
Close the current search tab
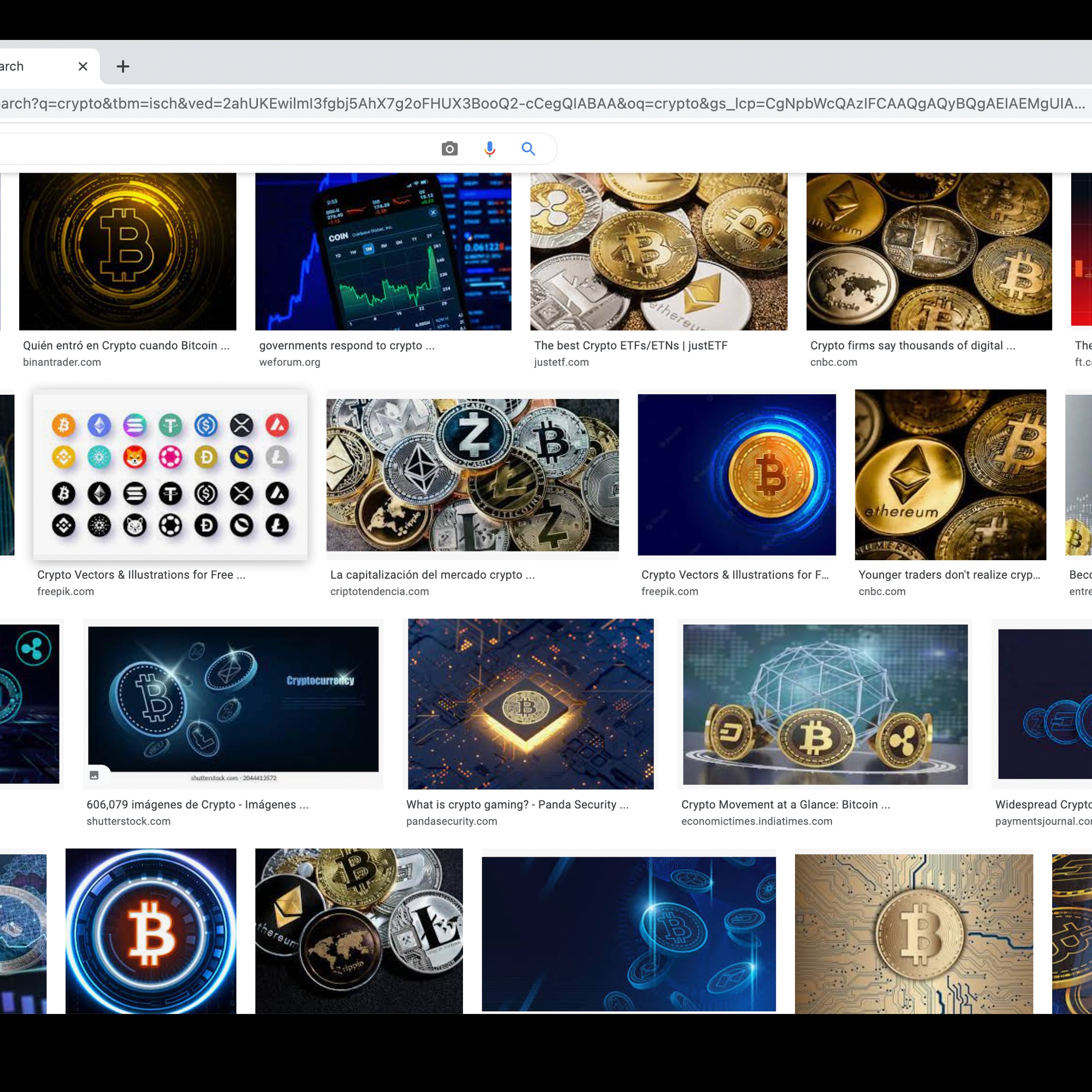pos(83,67)
